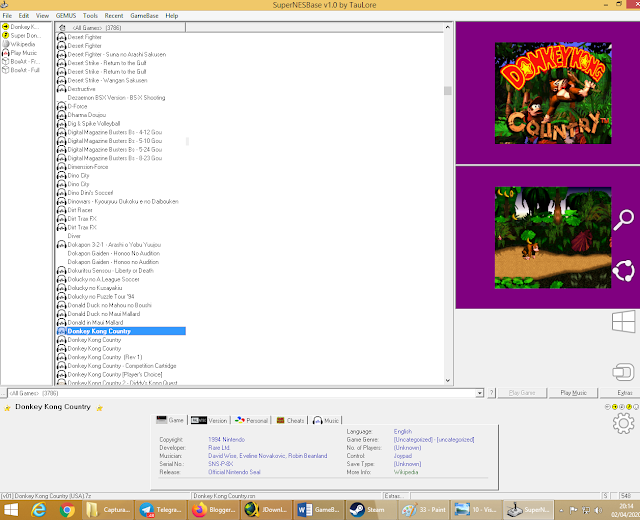
Task: Open the Recent menu
Action: point(114,16)
